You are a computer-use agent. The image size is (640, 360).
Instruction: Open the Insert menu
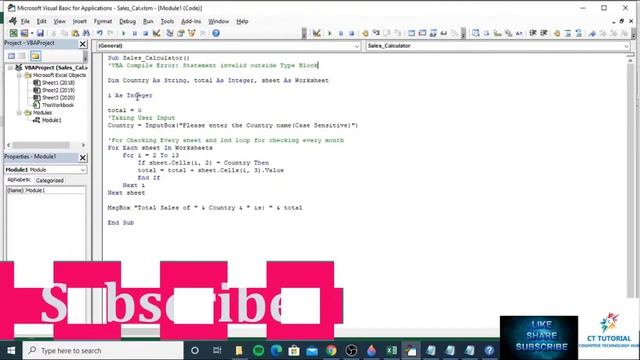point(80,21)
